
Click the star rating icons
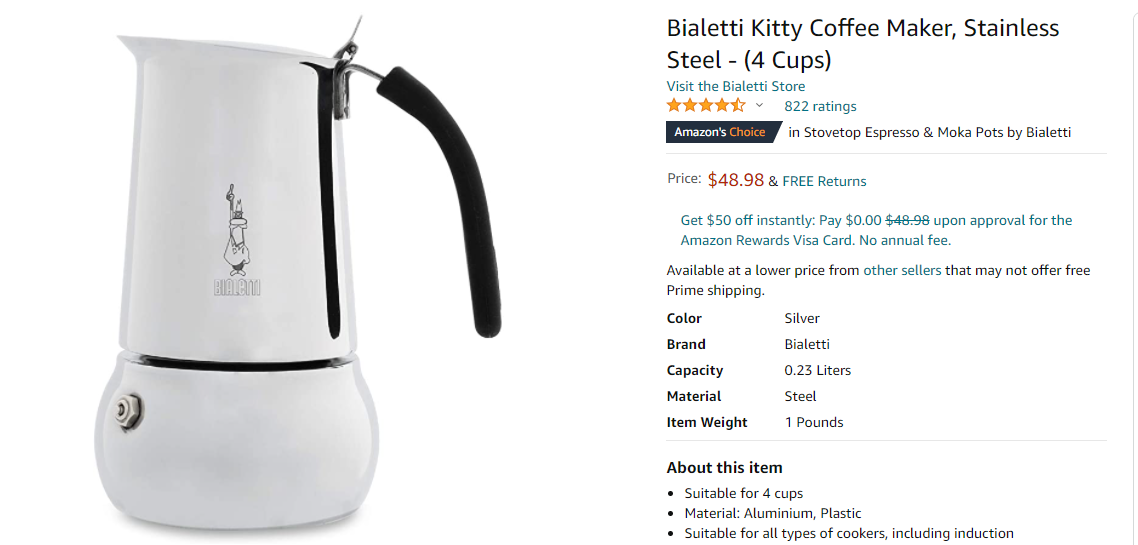(705, 105)
